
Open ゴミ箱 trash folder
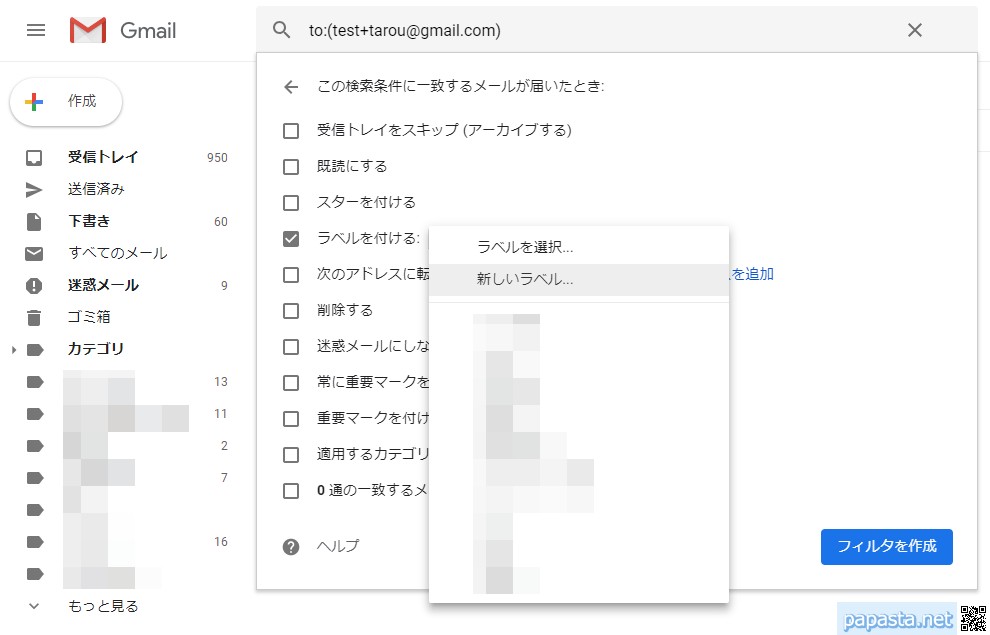(89, 317)
